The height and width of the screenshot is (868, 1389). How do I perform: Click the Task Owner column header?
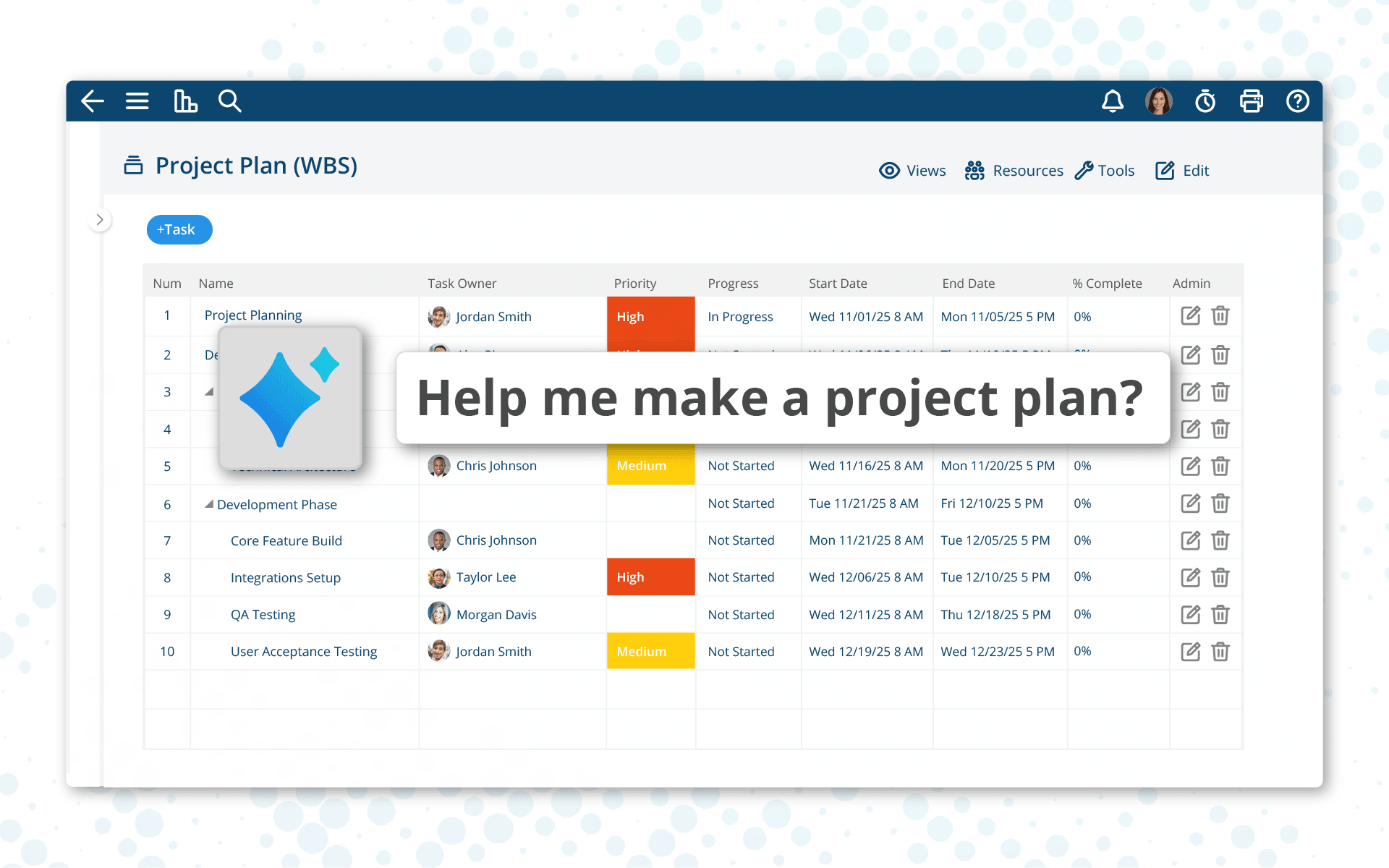pyautogui.click(x=462, y=284)
